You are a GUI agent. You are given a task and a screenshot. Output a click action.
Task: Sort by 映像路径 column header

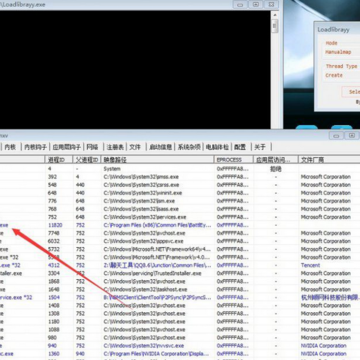157,160
